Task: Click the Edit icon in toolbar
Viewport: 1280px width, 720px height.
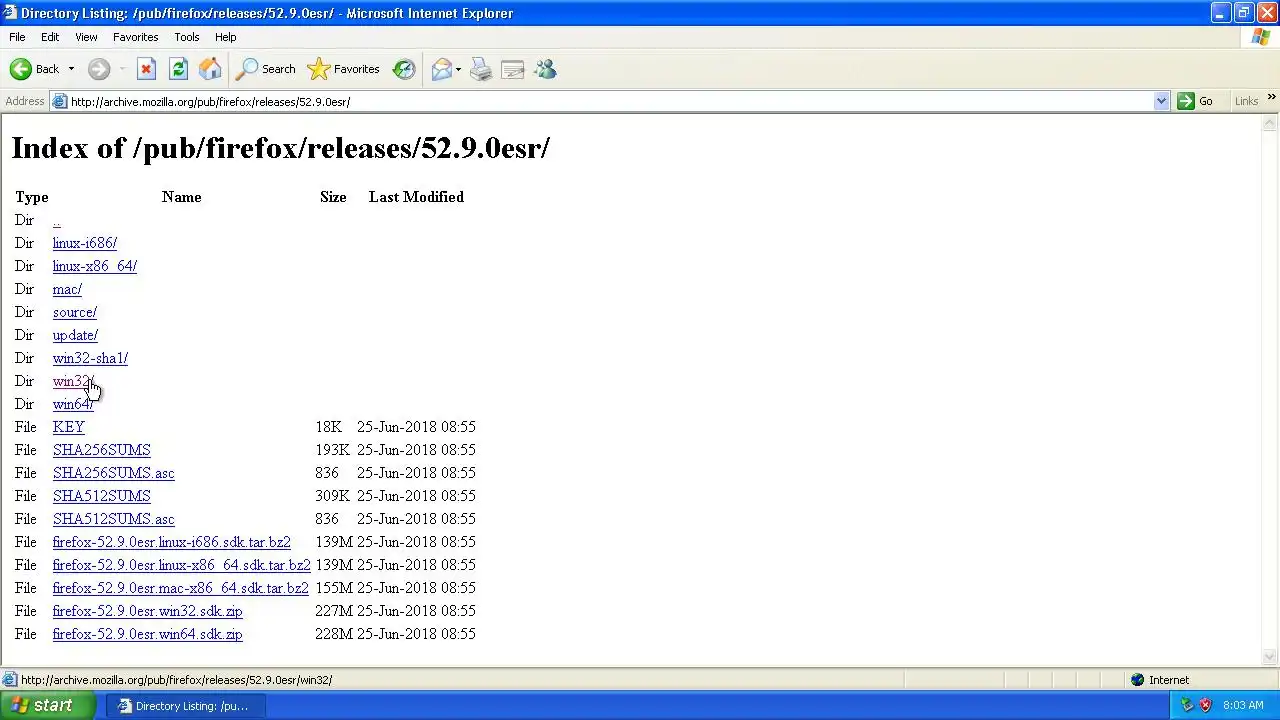Action: [x=513, y=69]
